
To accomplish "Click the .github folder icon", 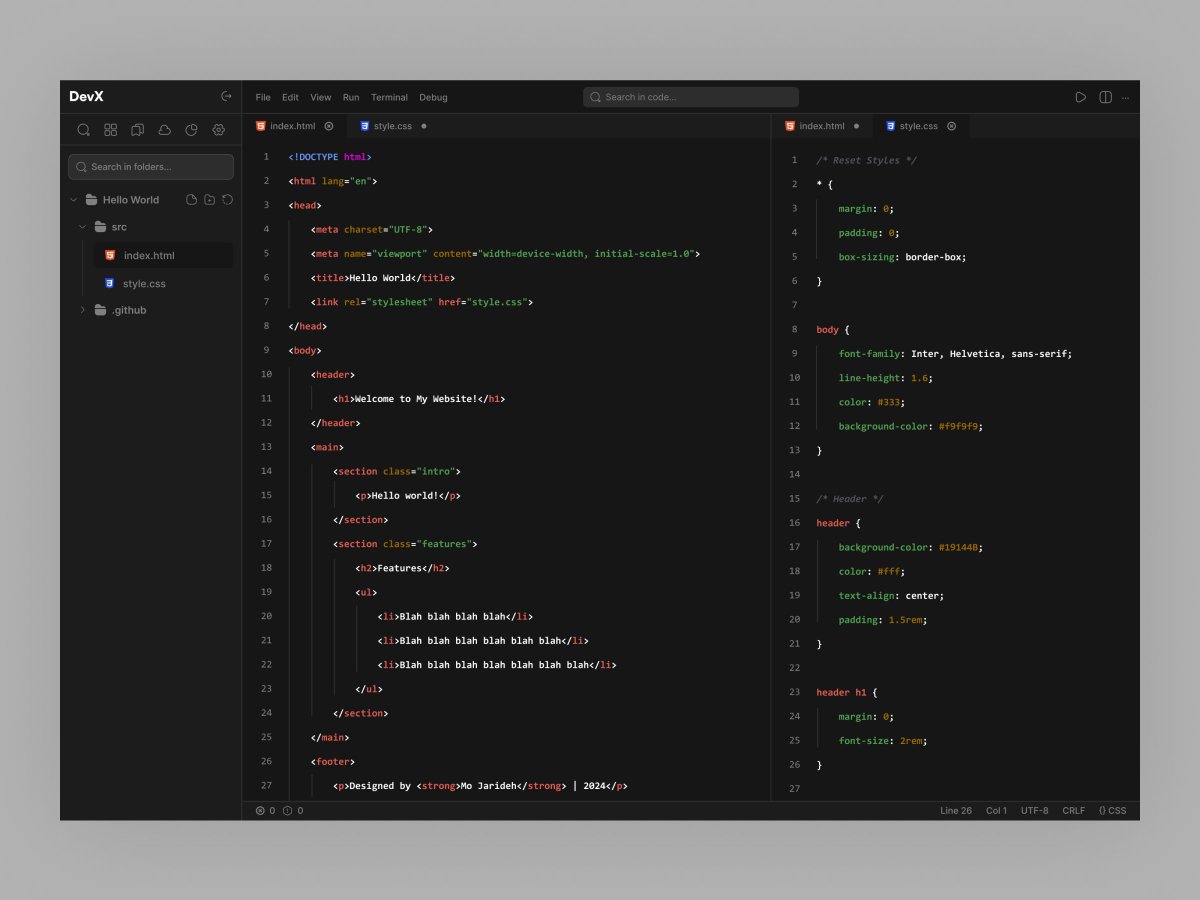I will [100, 310].
